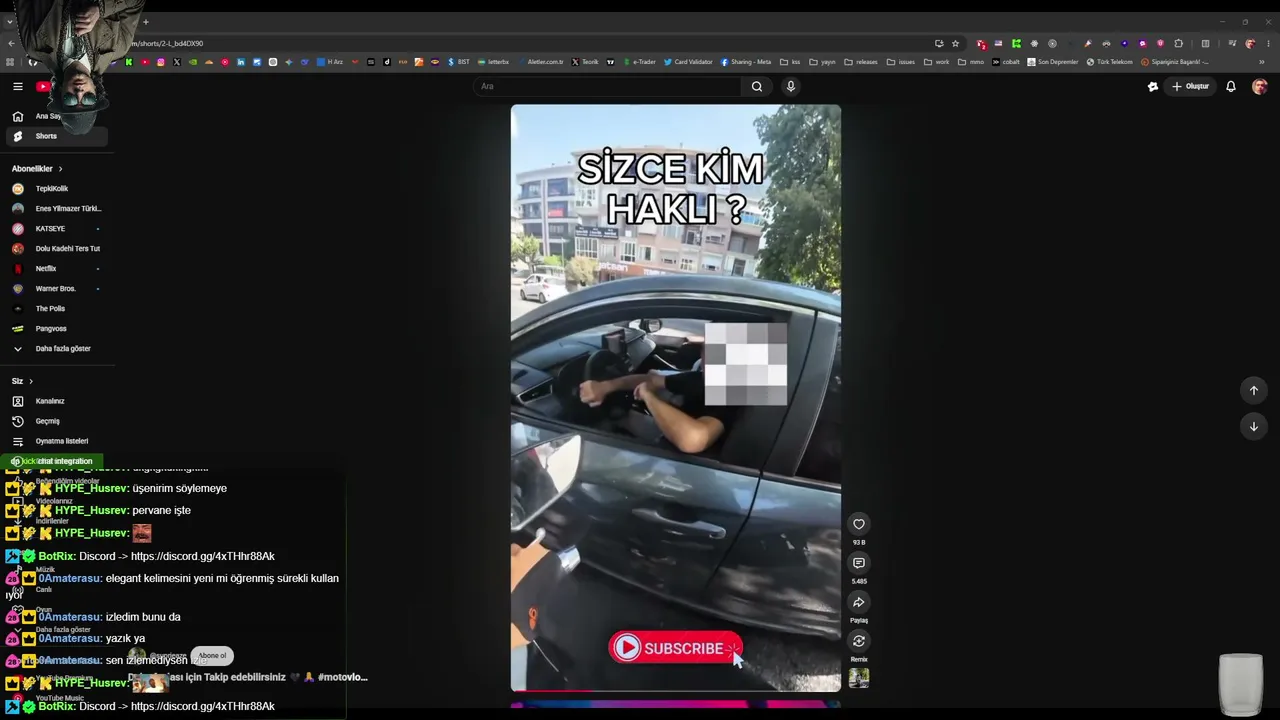Click the YouTube search field
1280x720 pixels.
[x=609, y=87]
